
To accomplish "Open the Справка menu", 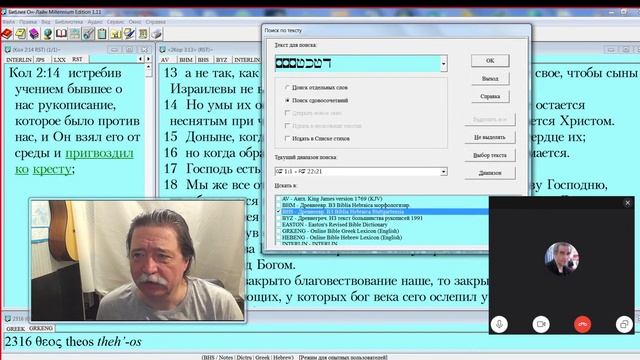I will [156, 22].
